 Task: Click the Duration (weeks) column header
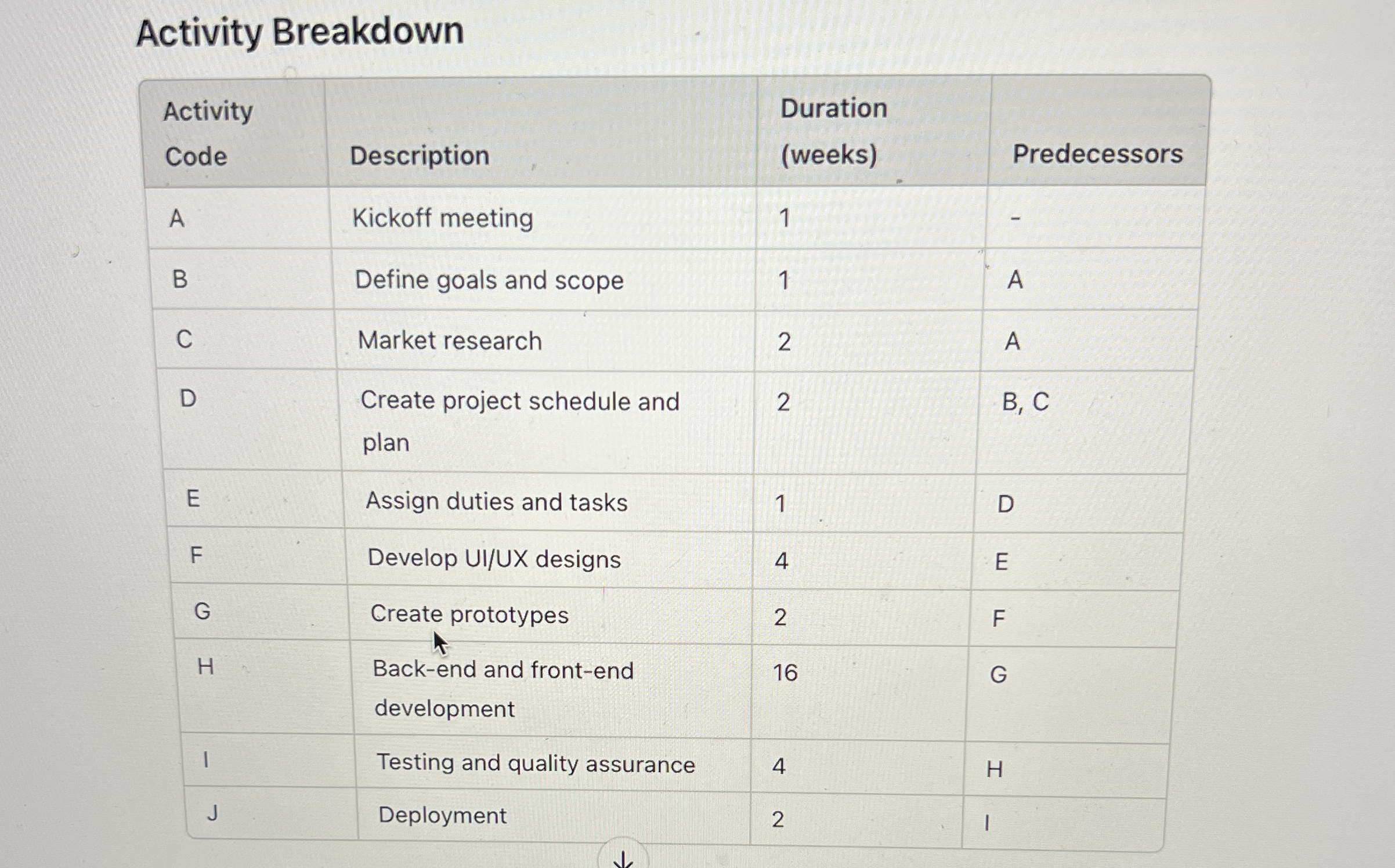coord(873,131)
